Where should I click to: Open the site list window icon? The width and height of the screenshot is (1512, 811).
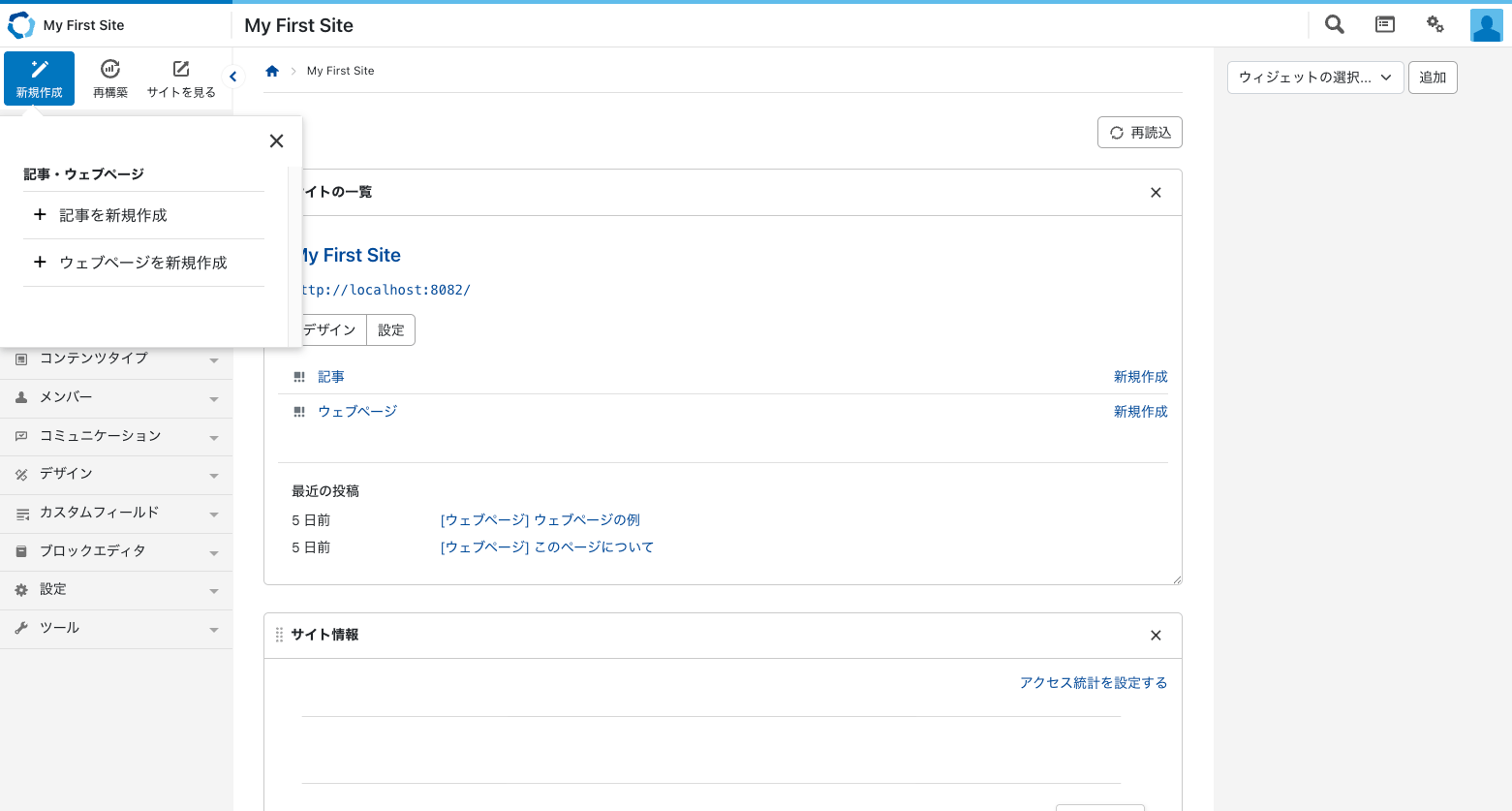point(1385,25)
